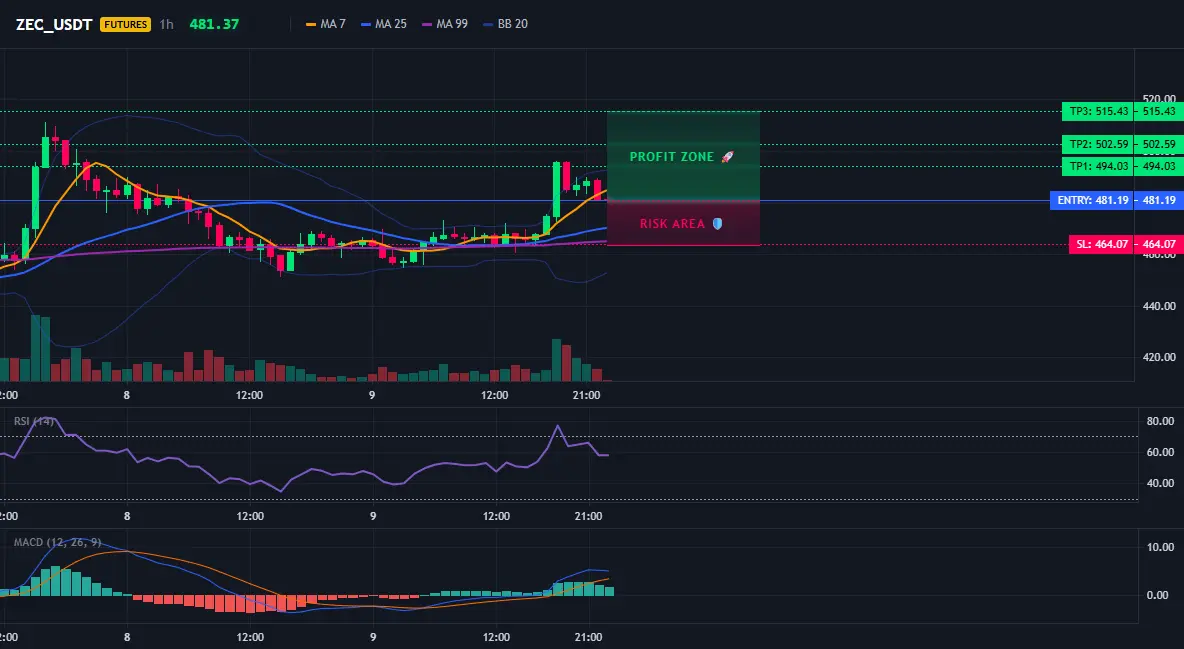Toggle the MA 7 legend entry
1184x649 pixels.
coord(325,24)
